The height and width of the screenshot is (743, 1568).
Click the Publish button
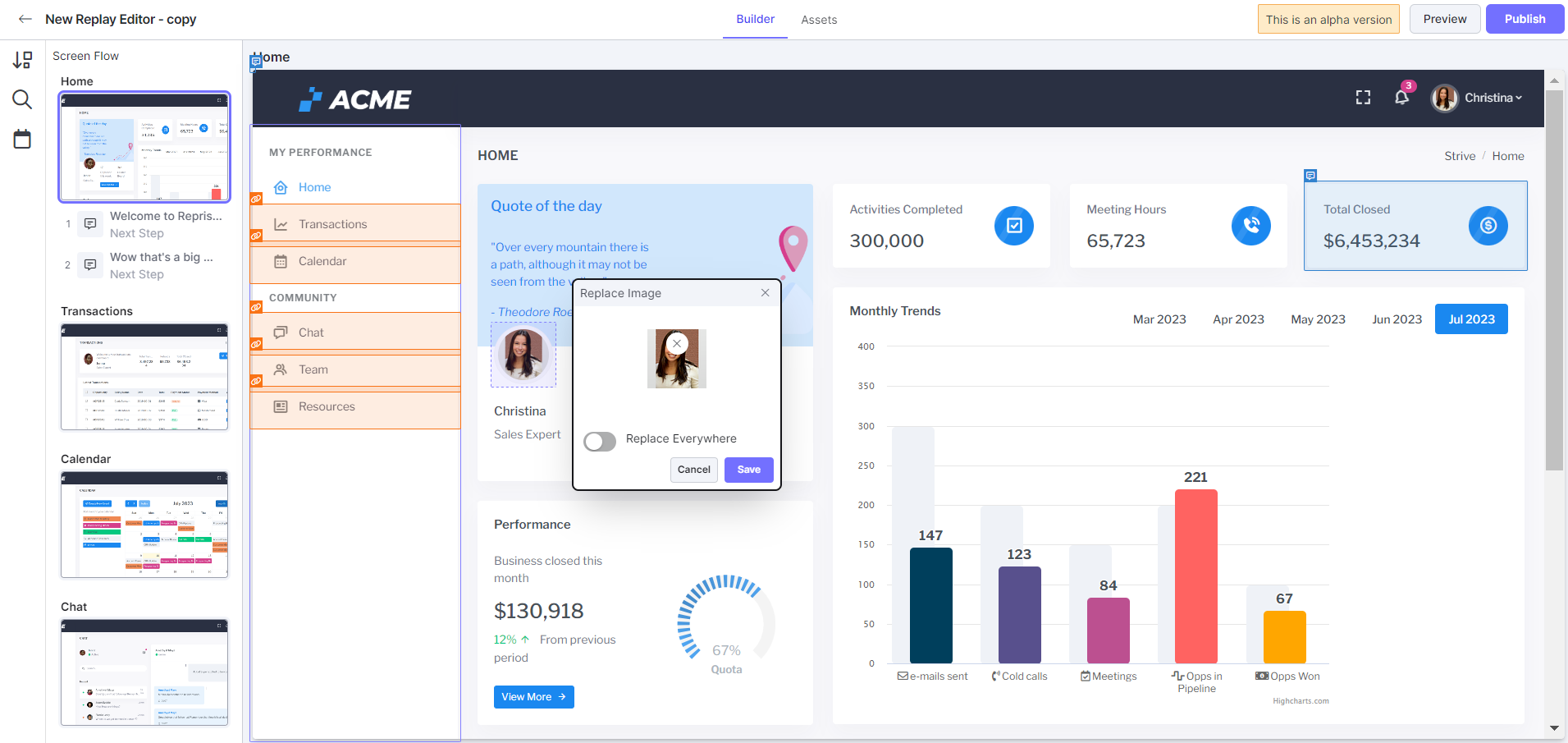1525,19
